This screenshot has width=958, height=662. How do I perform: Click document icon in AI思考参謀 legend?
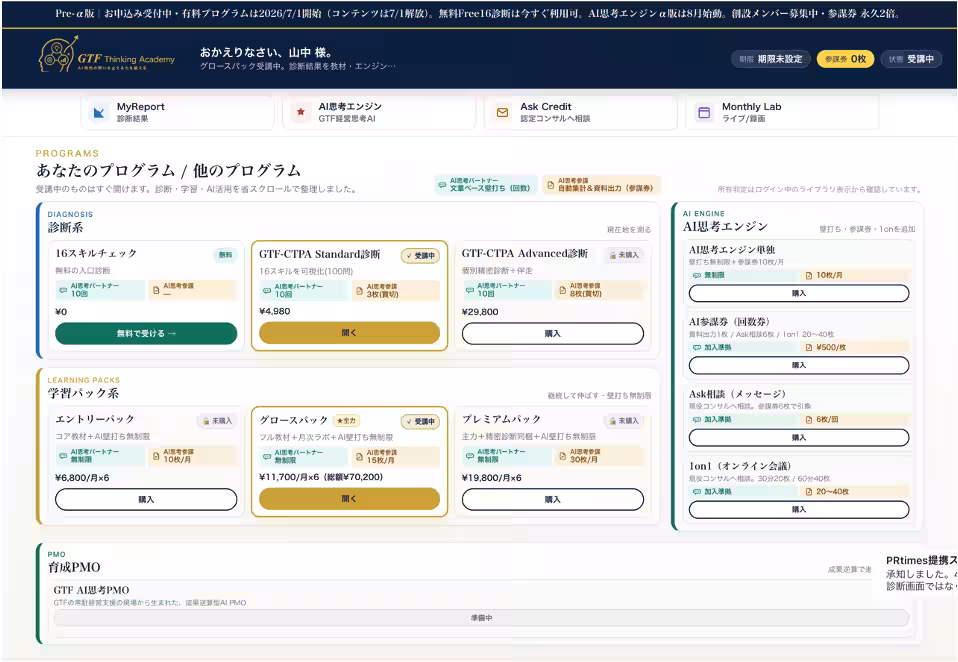click(x=550, y=184)
